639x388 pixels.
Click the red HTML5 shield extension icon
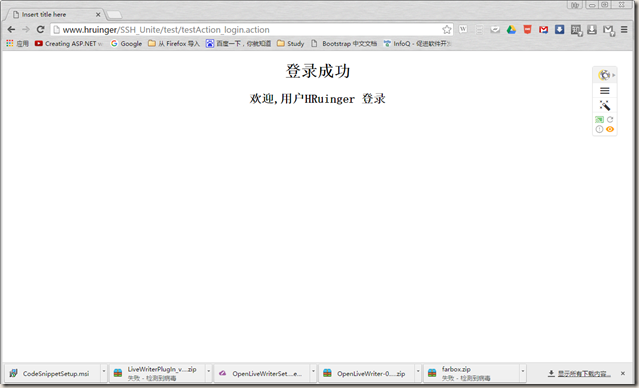coord(527,29)
